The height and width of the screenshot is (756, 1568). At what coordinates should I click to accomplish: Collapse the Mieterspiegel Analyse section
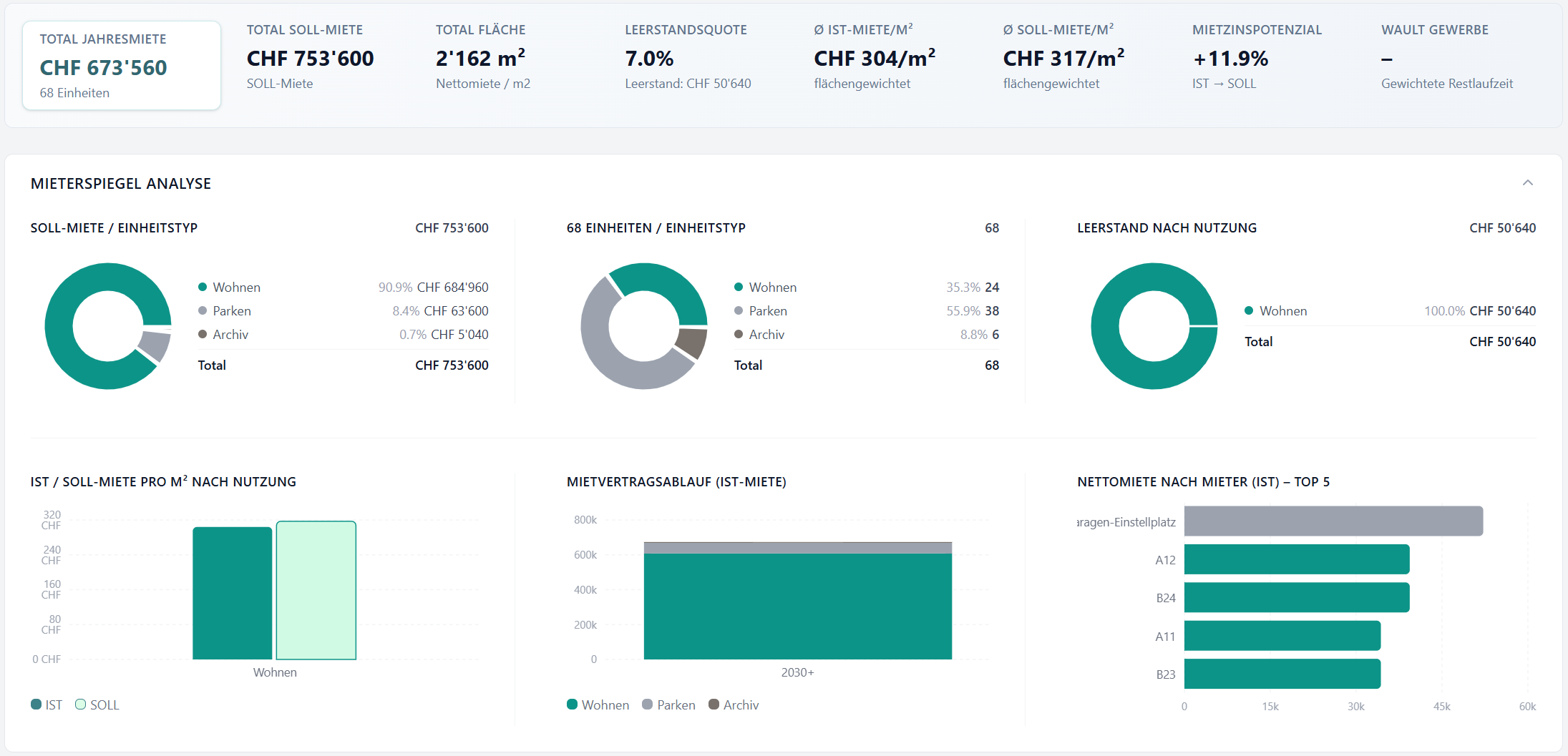1527,183
